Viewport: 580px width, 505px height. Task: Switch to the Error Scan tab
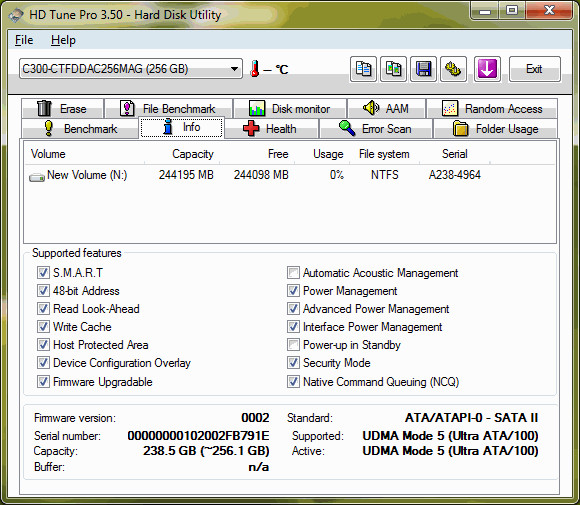(x=376, y=129)
